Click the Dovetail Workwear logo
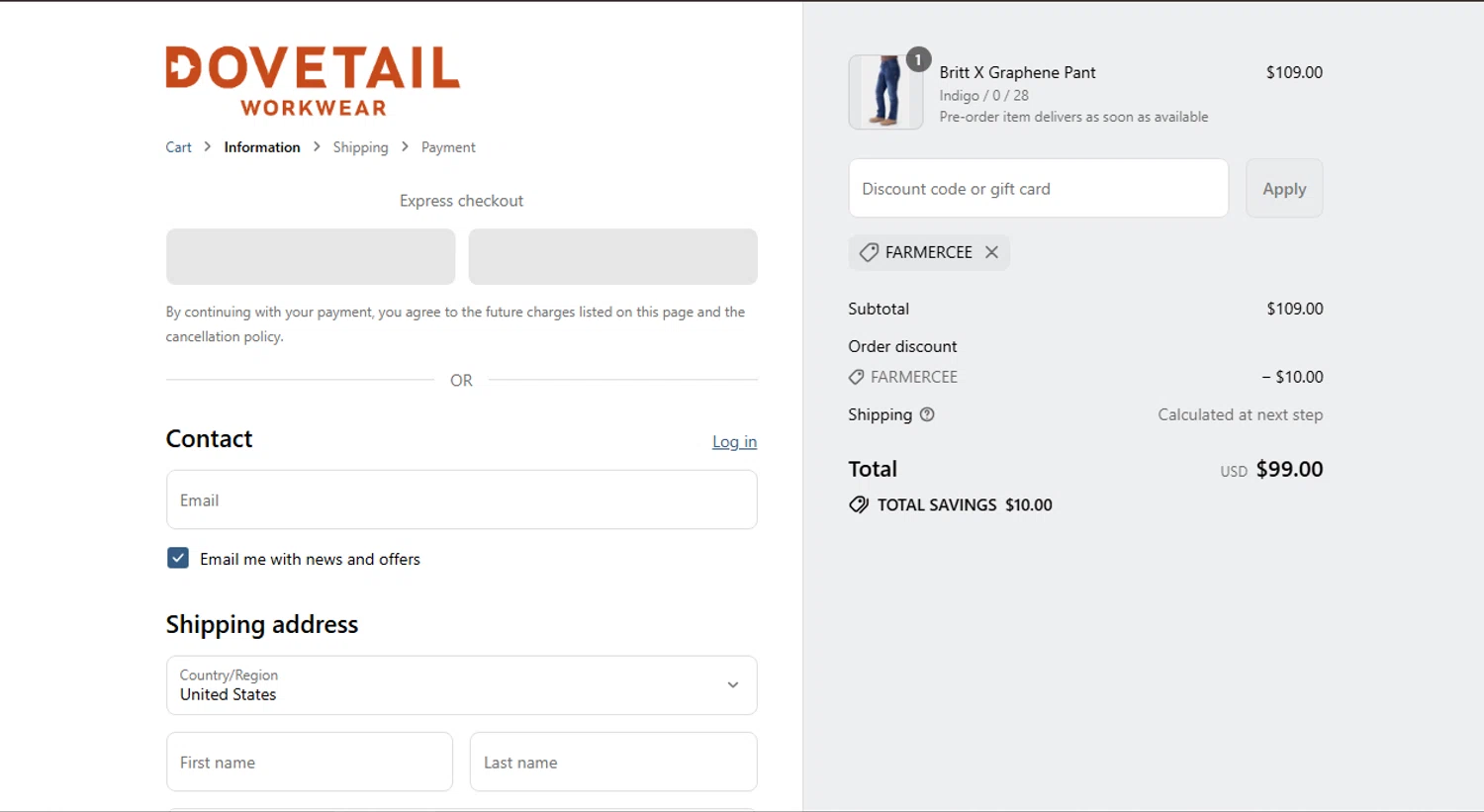Viewport: 1484px width, 812px height. pos(313,81)
